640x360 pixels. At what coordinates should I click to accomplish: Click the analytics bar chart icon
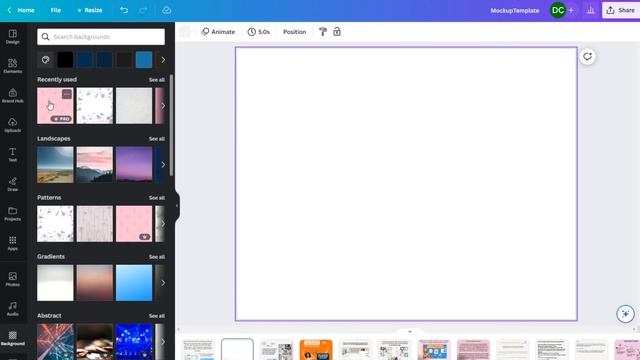(x=591, y=10)
